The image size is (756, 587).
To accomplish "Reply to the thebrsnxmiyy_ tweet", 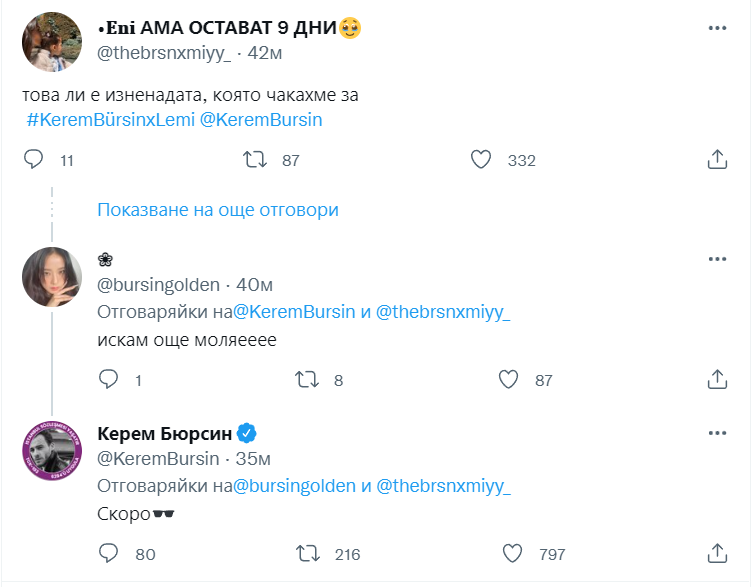I will (x=33, y=160).
